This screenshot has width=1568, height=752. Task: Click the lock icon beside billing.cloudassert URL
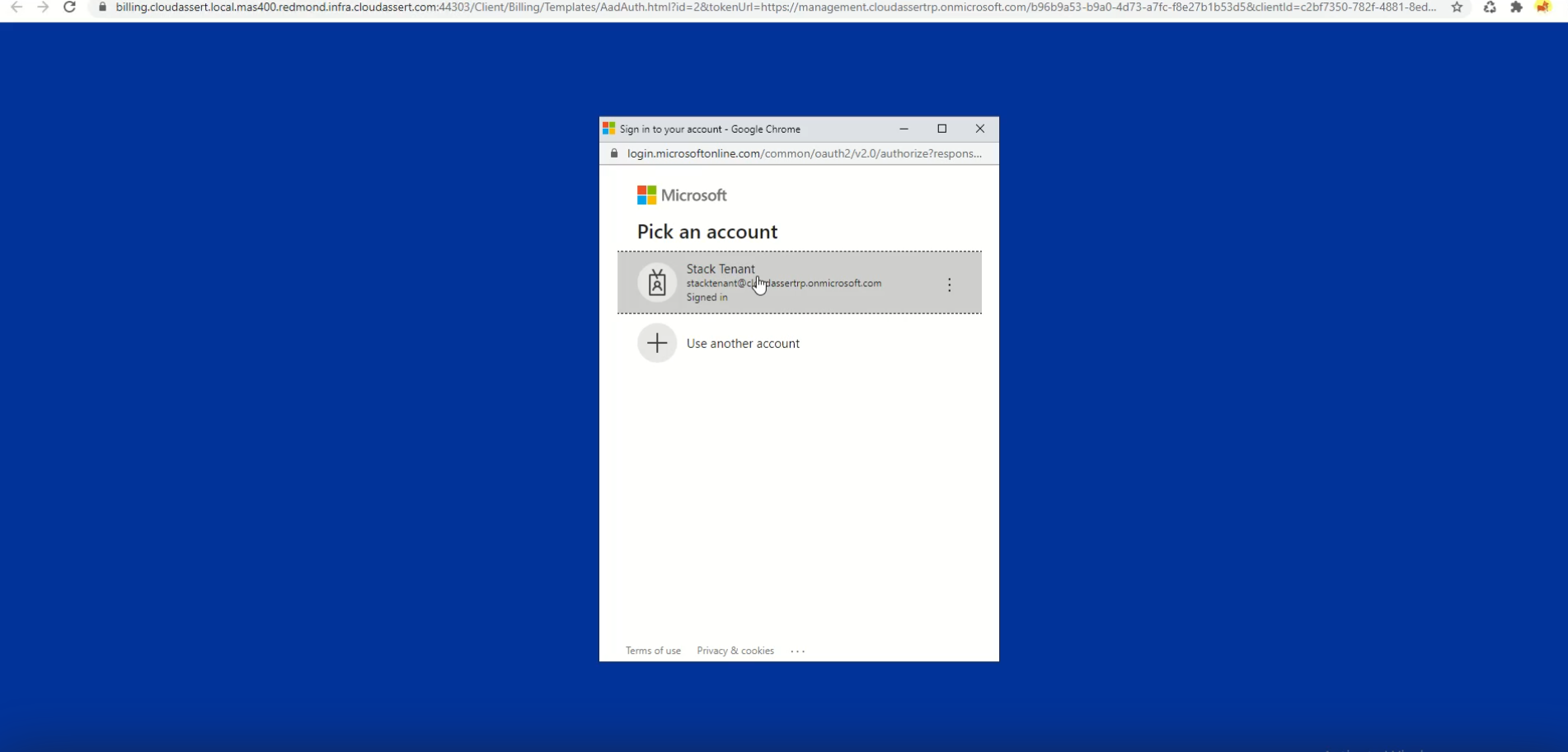coord(102,7)
